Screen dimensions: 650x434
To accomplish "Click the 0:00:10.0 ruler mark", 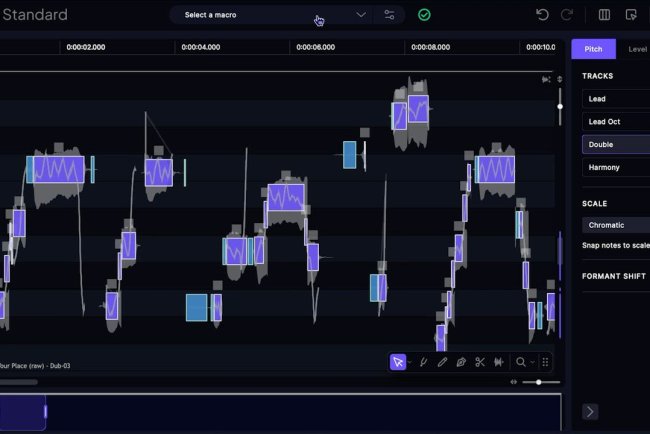I will pos(541,47).
